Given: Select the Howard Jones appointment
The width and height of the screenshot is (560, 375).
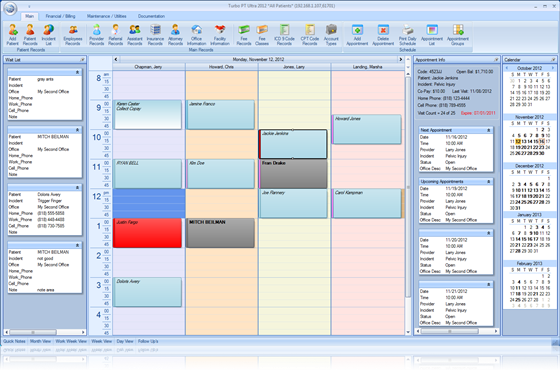Looking at the screenshot, I should 366,129.
